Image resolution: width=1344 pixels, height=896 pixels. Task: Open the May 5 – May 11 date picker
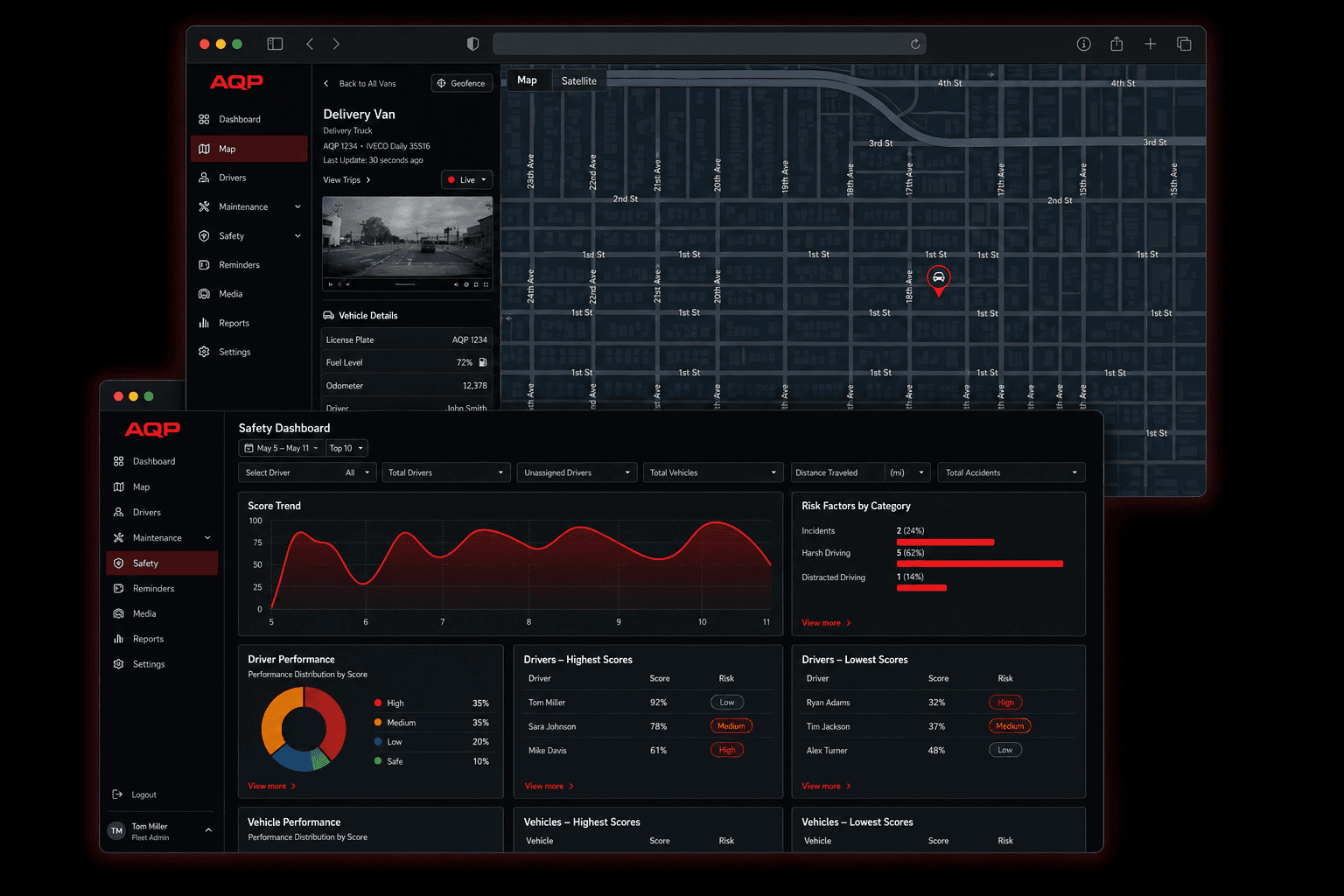[x=281, y=448]
